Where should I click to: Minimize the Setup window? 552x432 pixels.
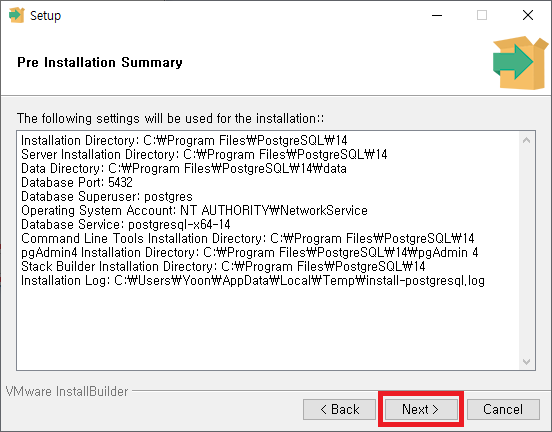point(437,15)
